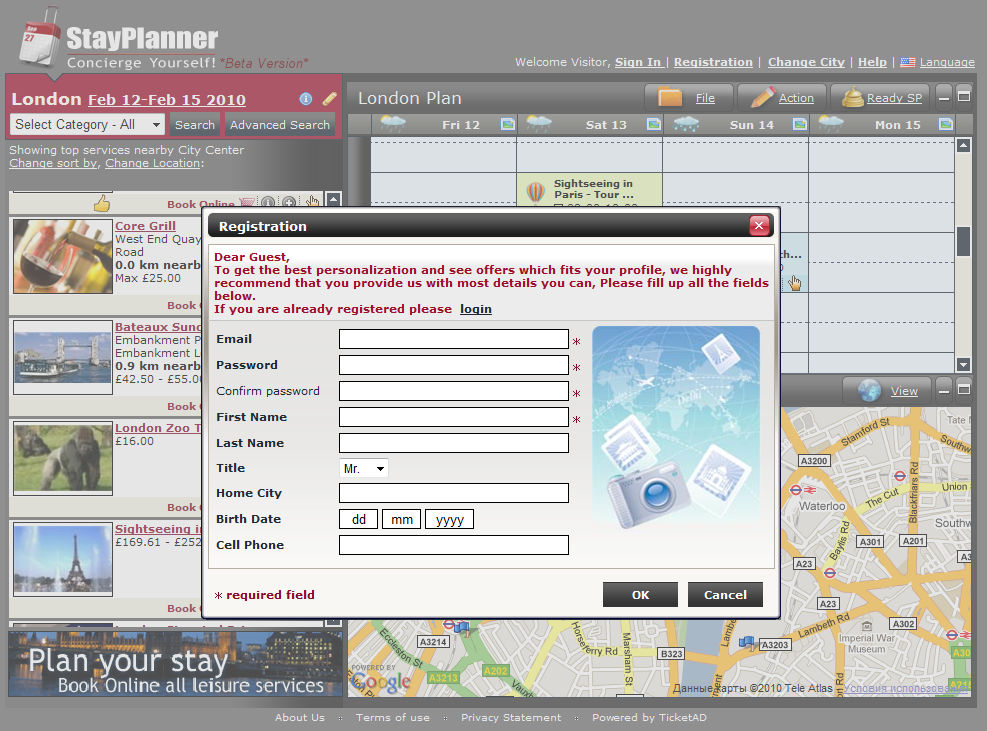The height and width of the screenshot is (731, 987).
Task: Click the folder icon on the File button
Action: pos(670,98)
